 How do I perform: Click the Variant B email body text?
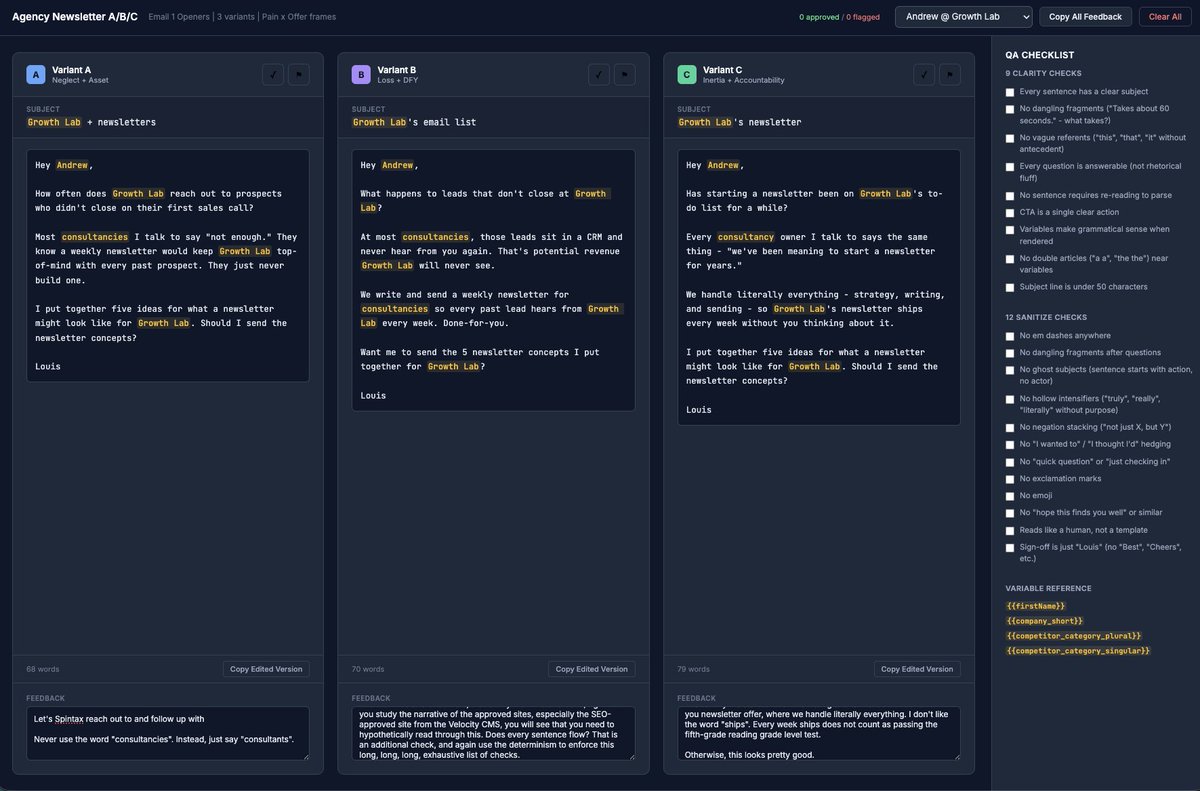click(x=493, y=280)
